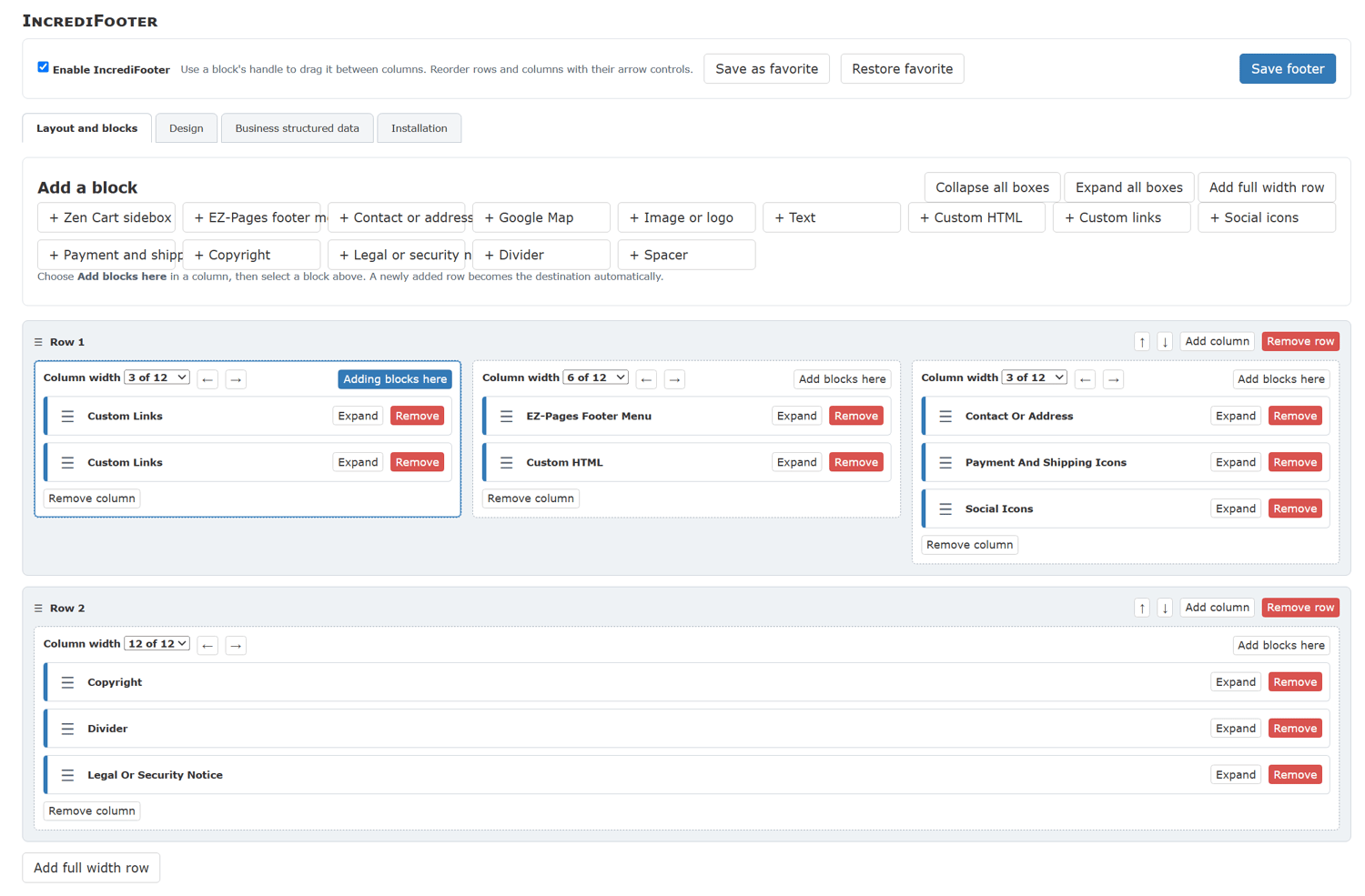Click Save as favorite

click(x=766, y=69)
